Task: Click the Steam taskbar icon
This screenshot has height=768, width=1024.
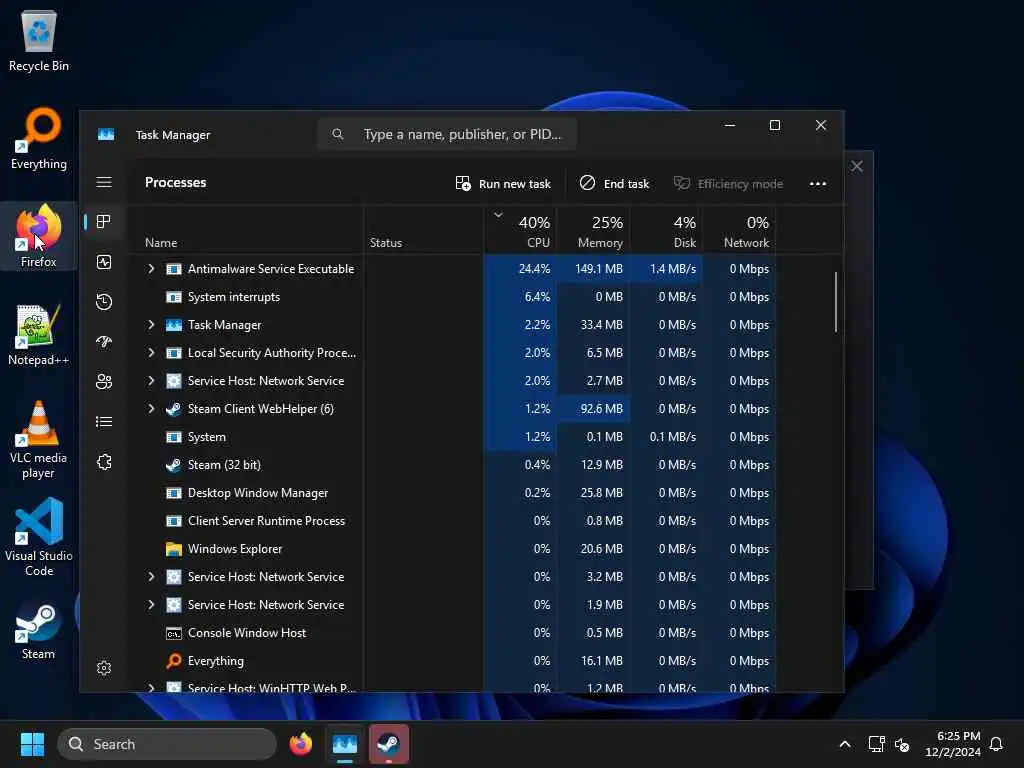Action: [x=389, y=744]
